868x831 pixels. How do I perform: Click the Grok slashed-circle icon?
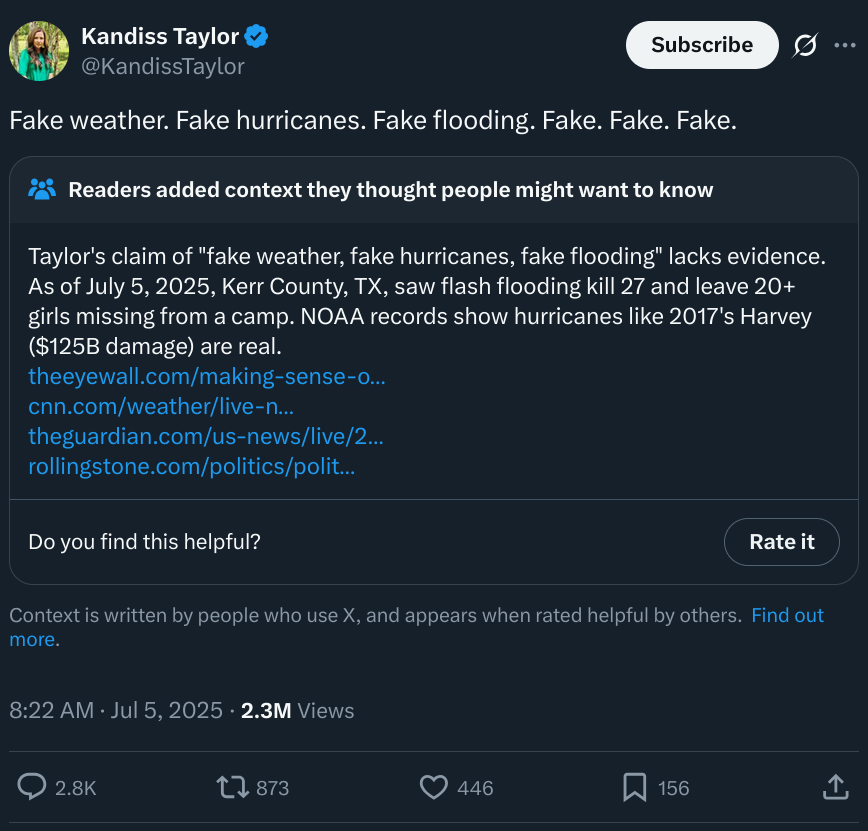(805, 45)
